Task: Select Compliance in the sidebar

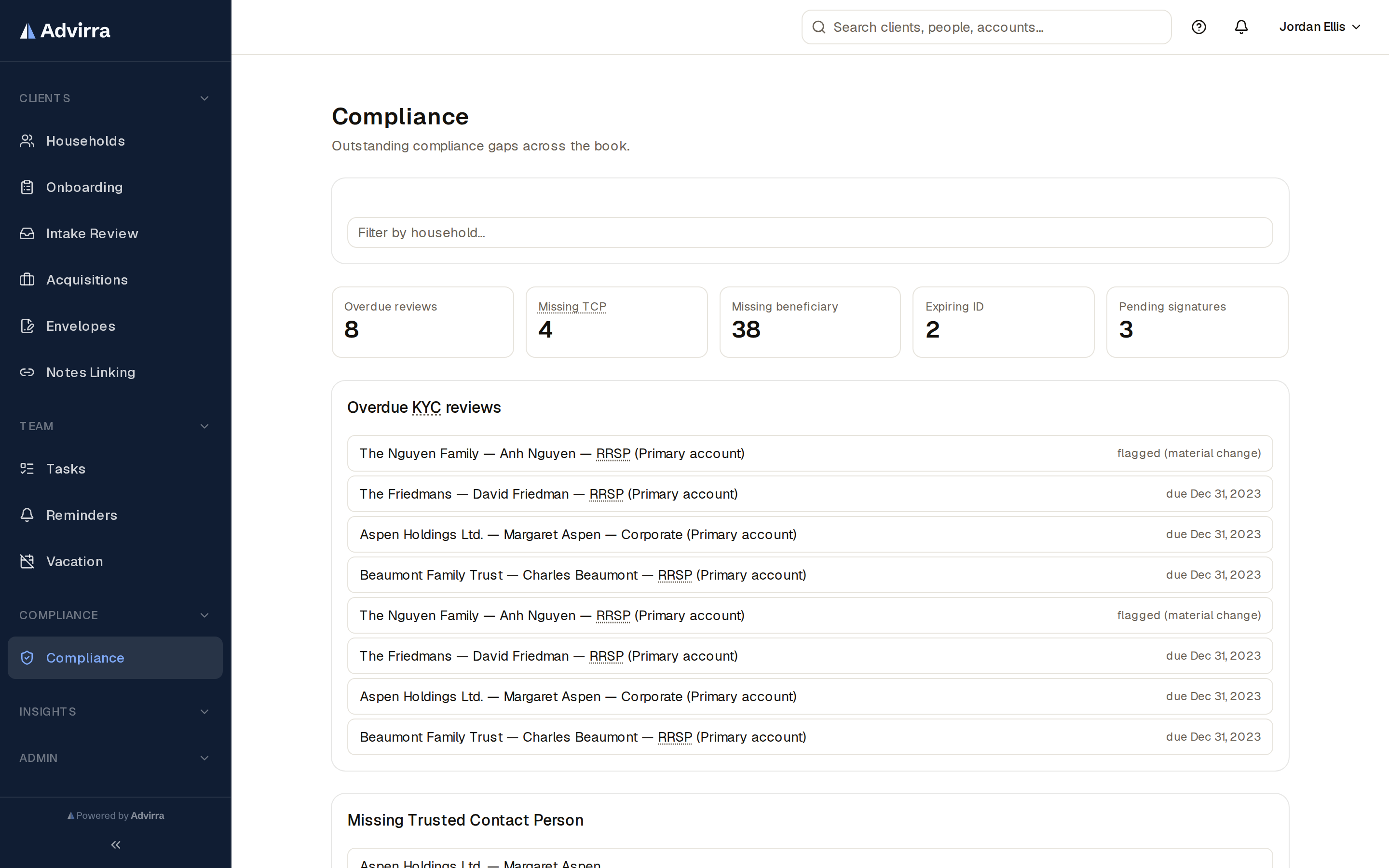Action: 115,658
